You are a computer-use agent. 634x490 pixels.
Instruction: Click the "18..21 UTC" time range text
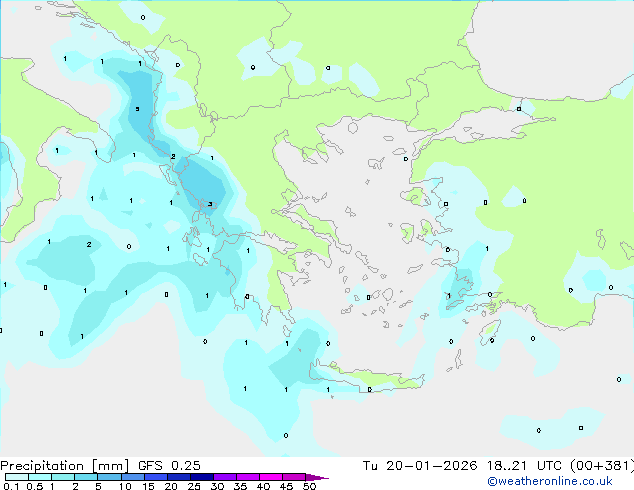click(x=524, y=466)
